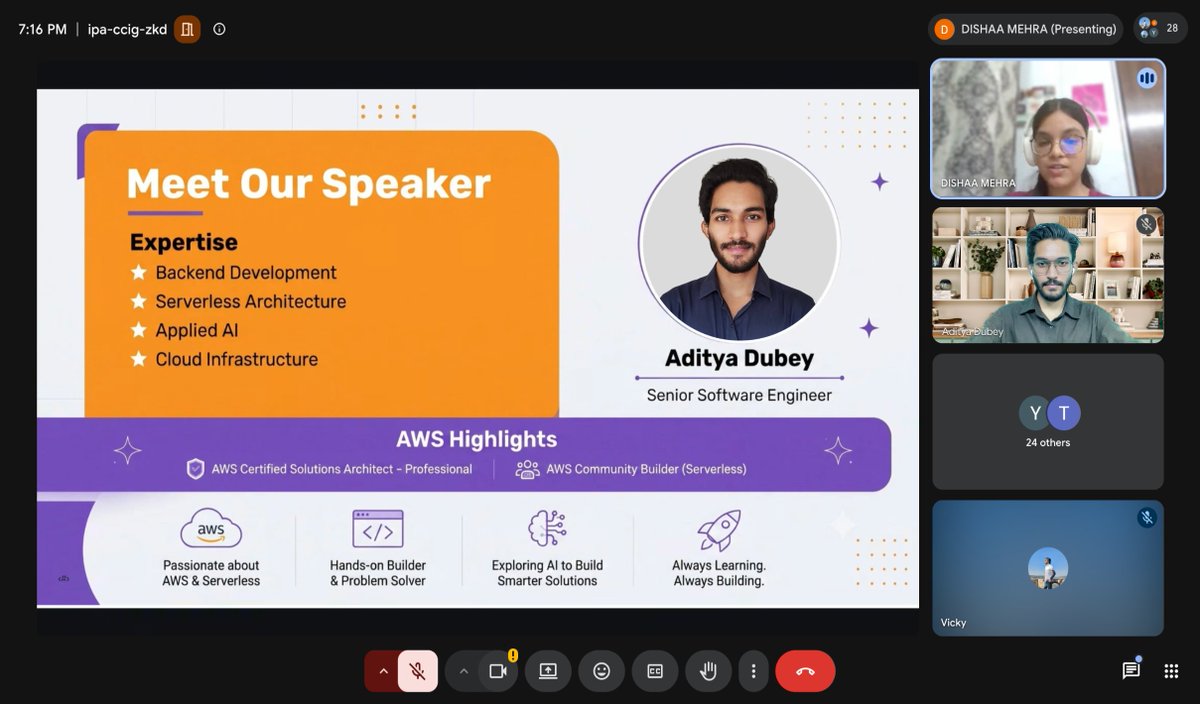Turn on the camera
Image resolution: width=1200 pixels, height=704 pixels.
[498, 671]
